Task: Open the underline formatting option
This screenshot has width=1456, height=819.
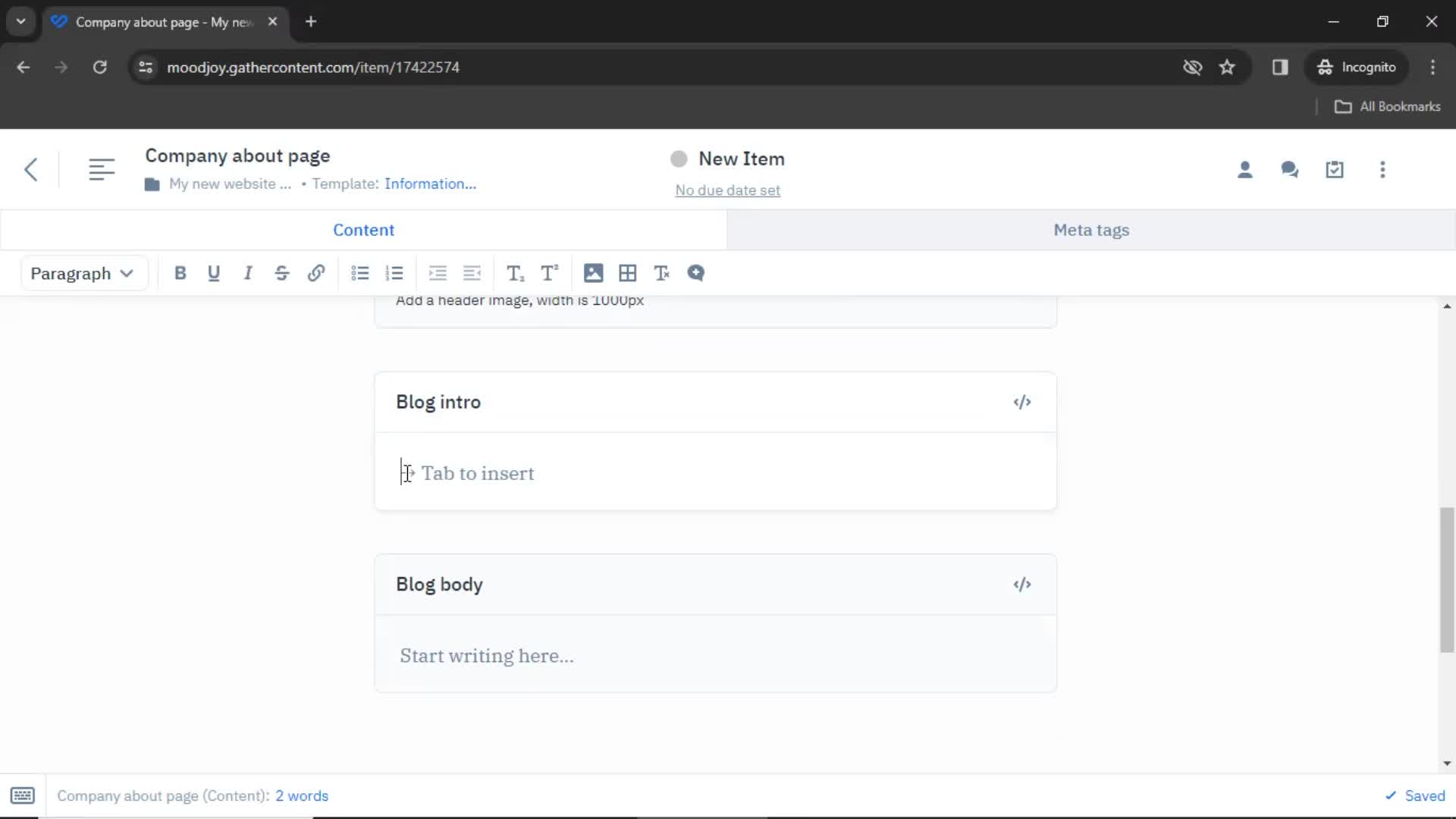Action: pyautogui.click(x=213, y=273)
